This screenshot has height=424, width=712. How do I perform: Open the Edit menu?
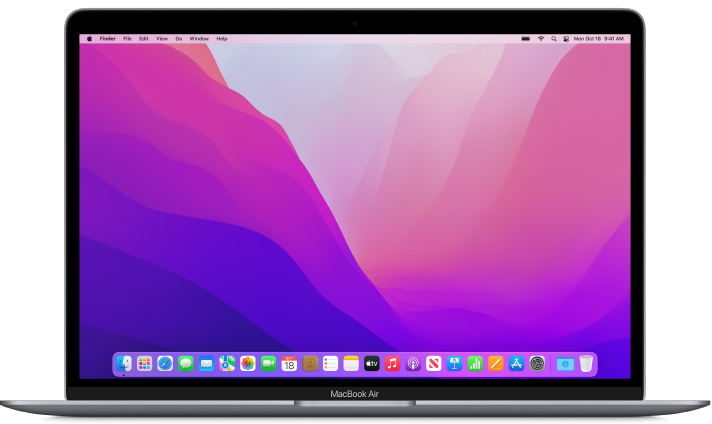pos(144,39)
